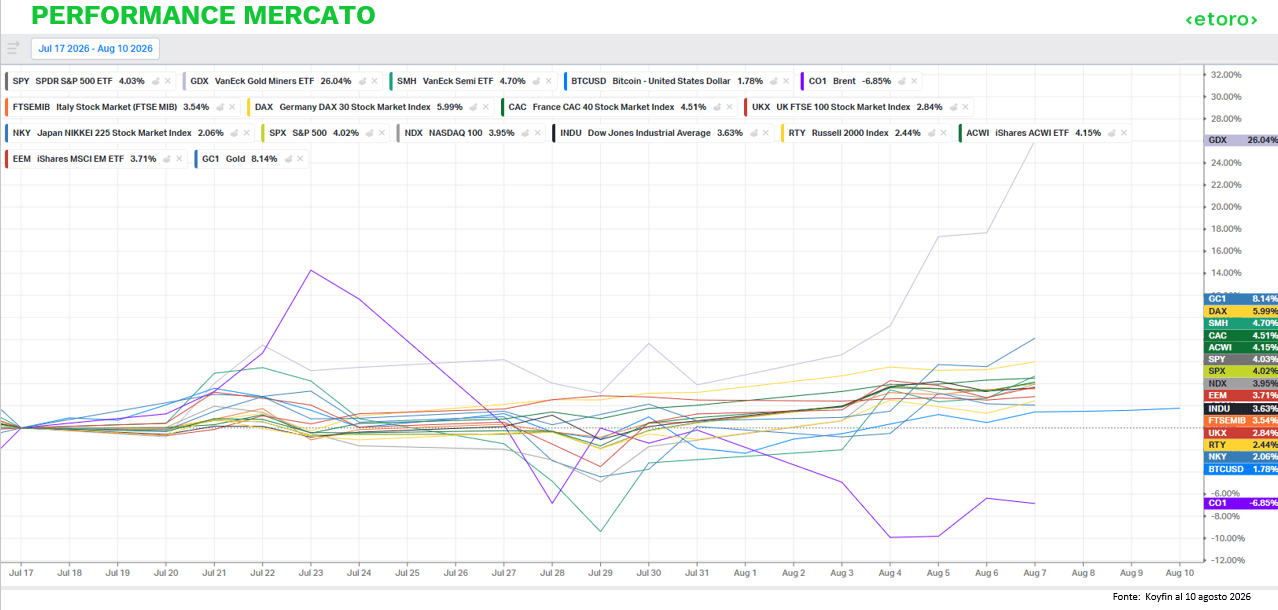Select the GDX 26.04% axis value label
This screenshot has width=1278, height=610.
click(1242, 140)
